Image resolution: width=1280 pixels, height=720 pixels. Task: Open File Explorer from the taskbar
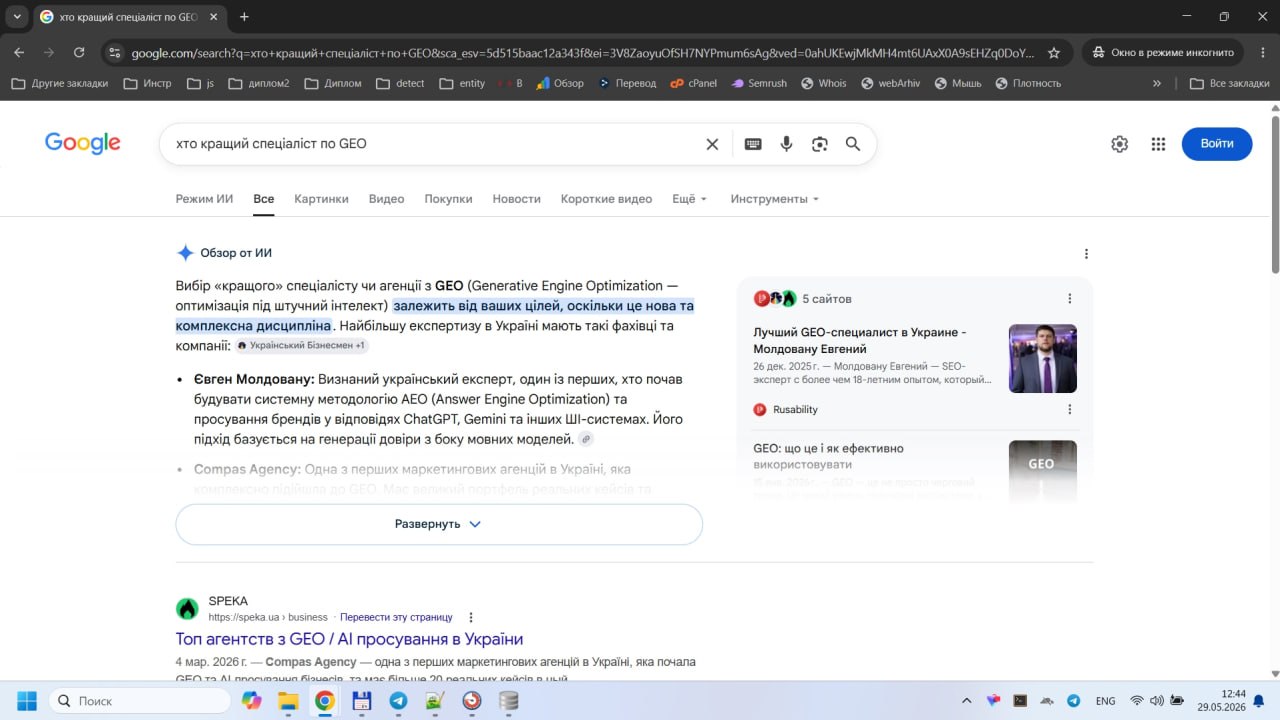point(288,701)
